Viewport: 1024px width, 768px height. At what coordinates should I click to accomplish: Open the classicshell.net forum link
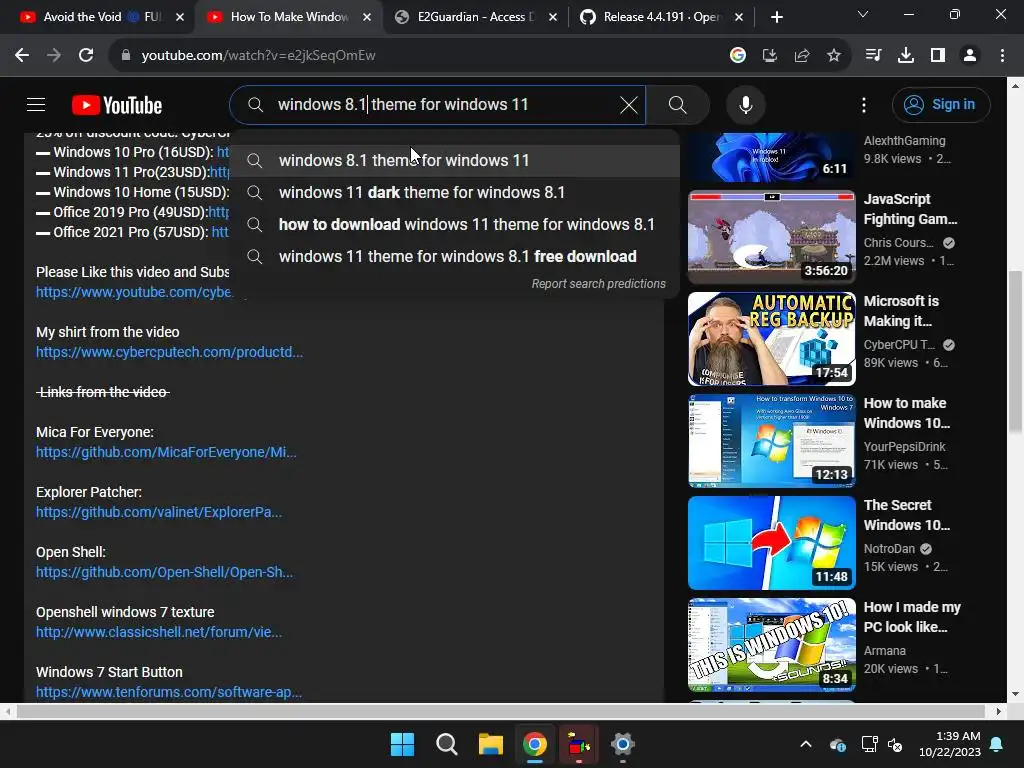point(159,632)
